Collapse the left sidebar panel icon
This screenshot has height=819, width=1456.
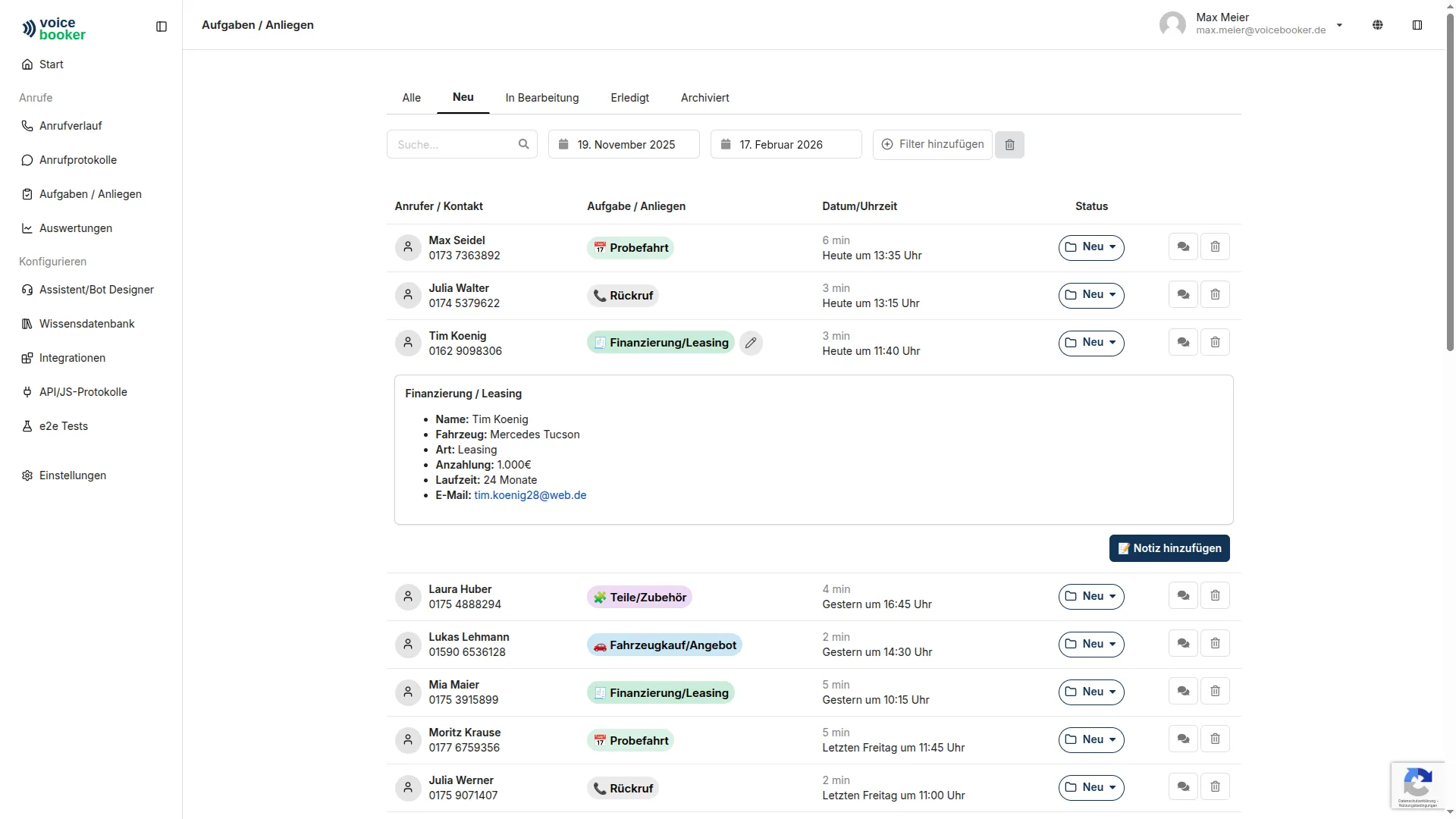(162, 27)
